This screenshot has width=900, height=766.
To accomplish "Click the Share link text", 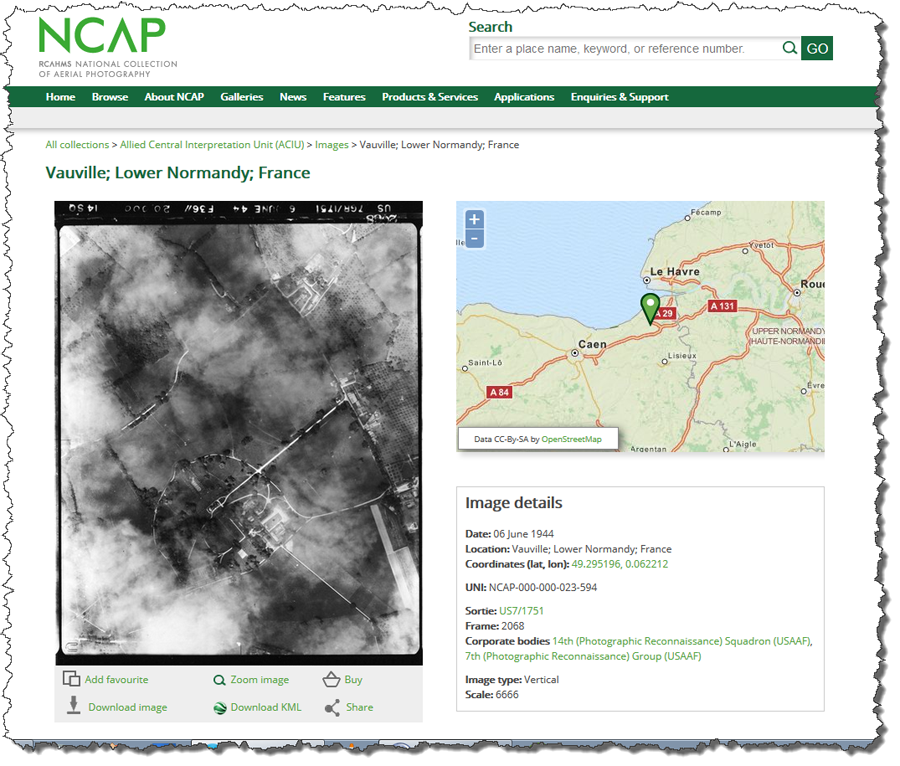I will (x=359, y=707).
